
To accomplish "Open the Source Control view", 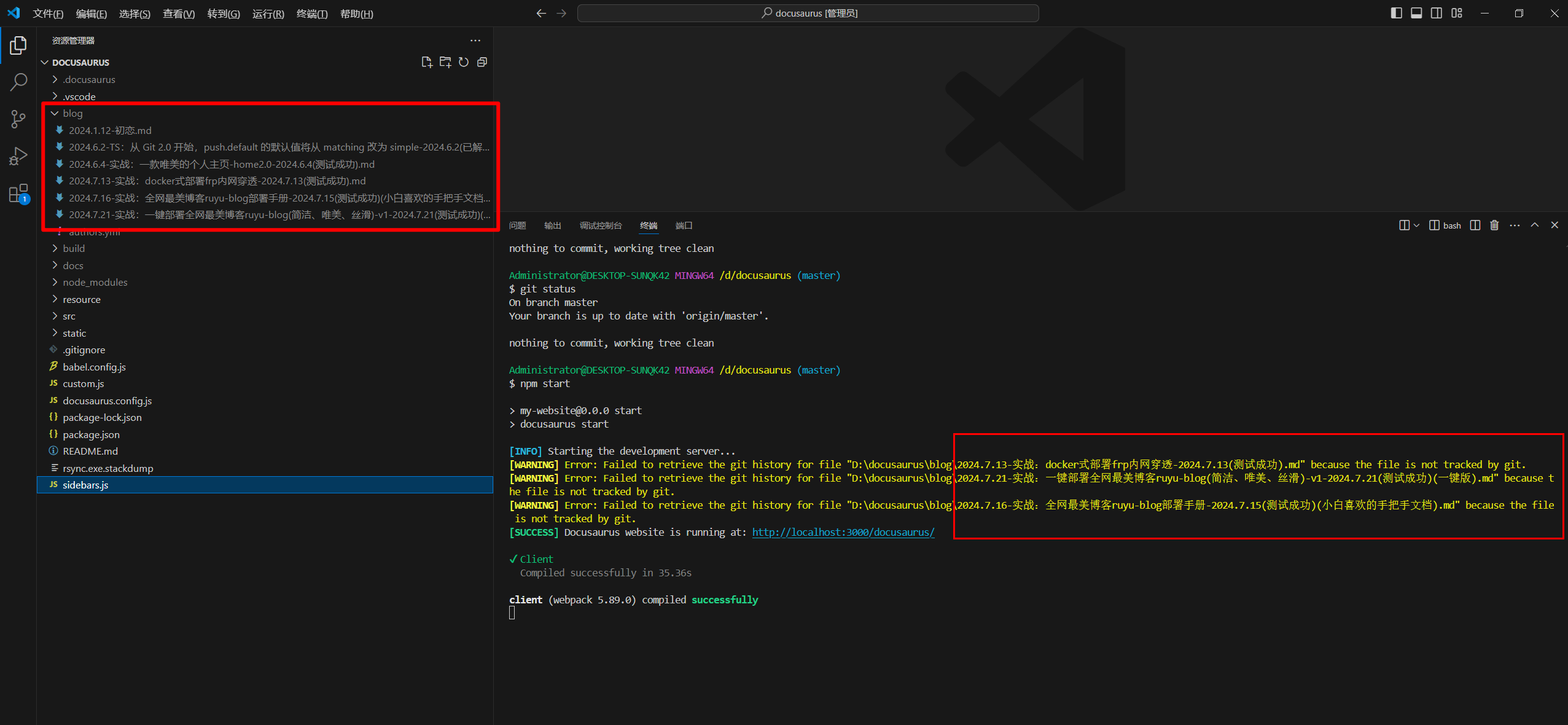I will click(x=18, y=119).
